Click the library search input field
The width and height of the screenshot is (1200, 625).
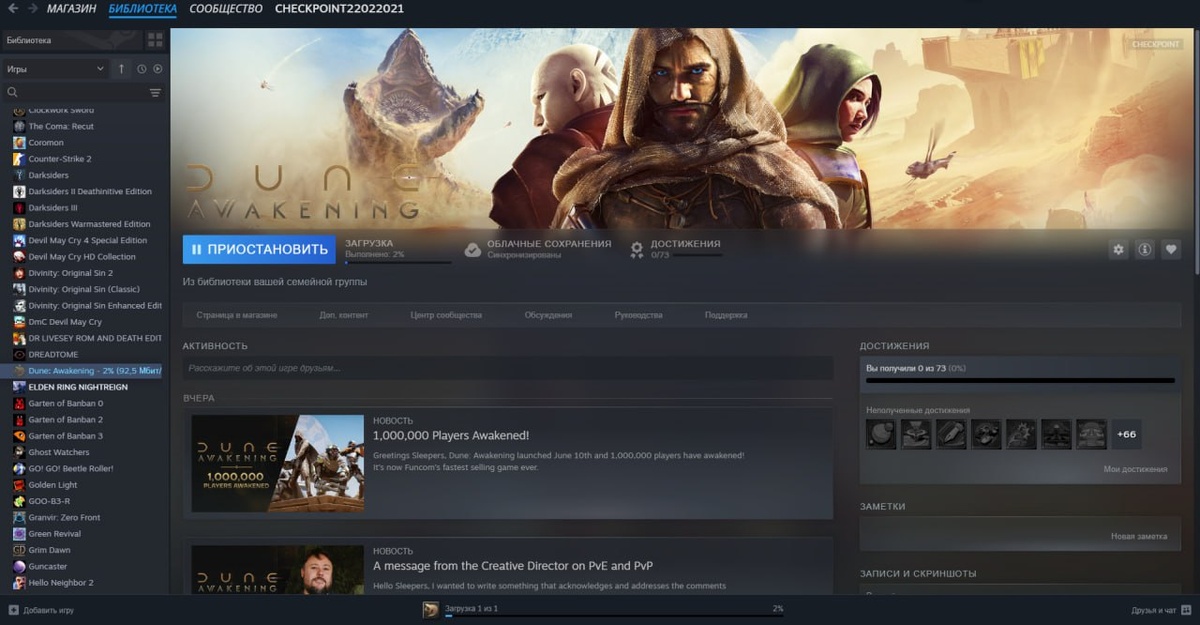(82, 92)
